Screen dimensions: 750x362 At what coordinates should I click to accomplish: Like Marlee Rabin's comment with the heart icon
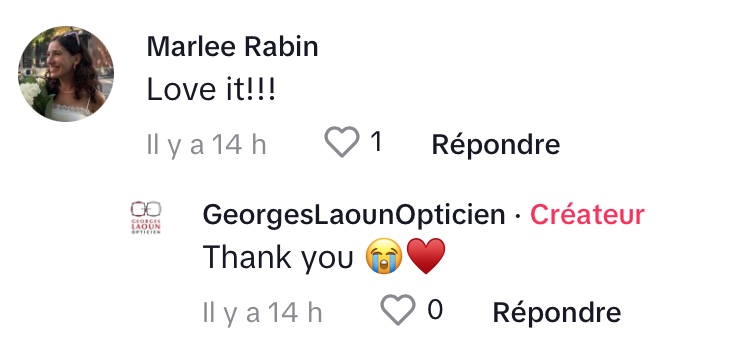pyautogui.click(x=342, y=142)
